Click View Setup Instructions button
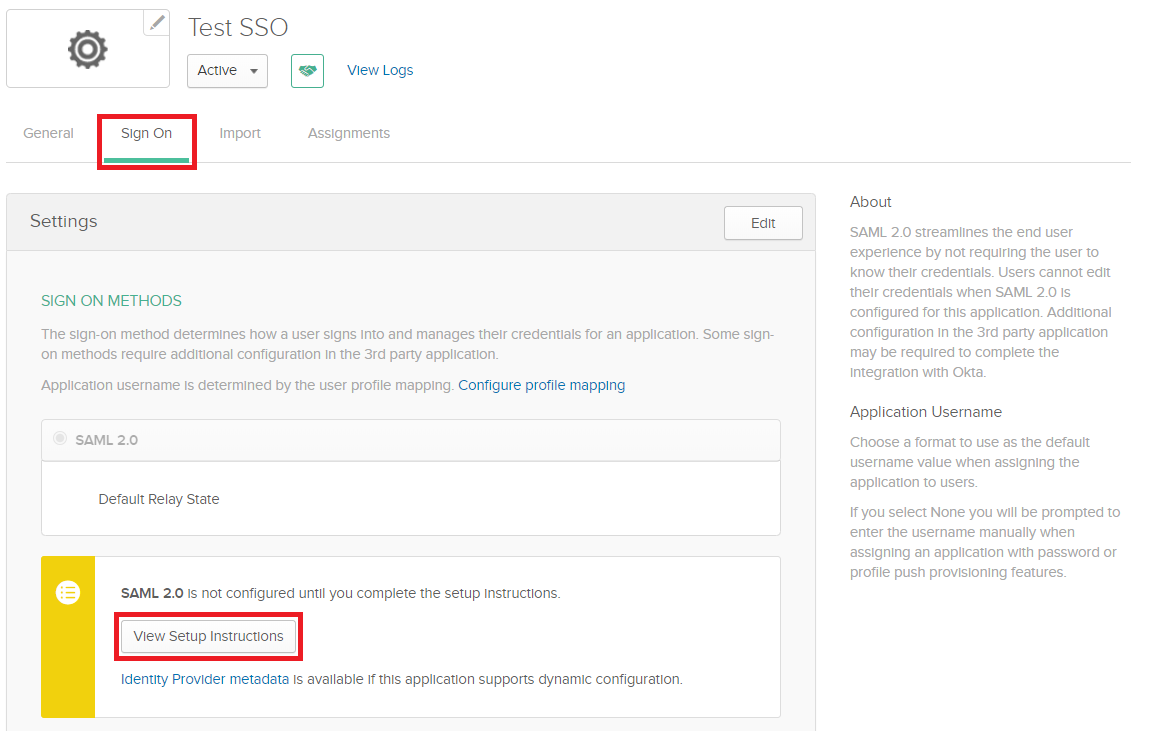 click(209, 637)
